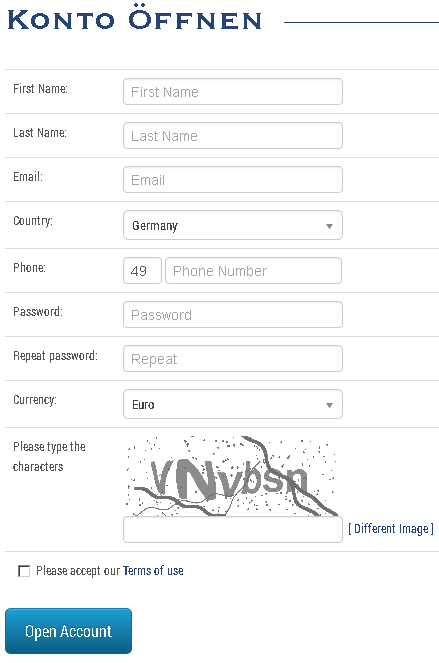Click the Currency dropdown arrow

[x=329, y=405]
